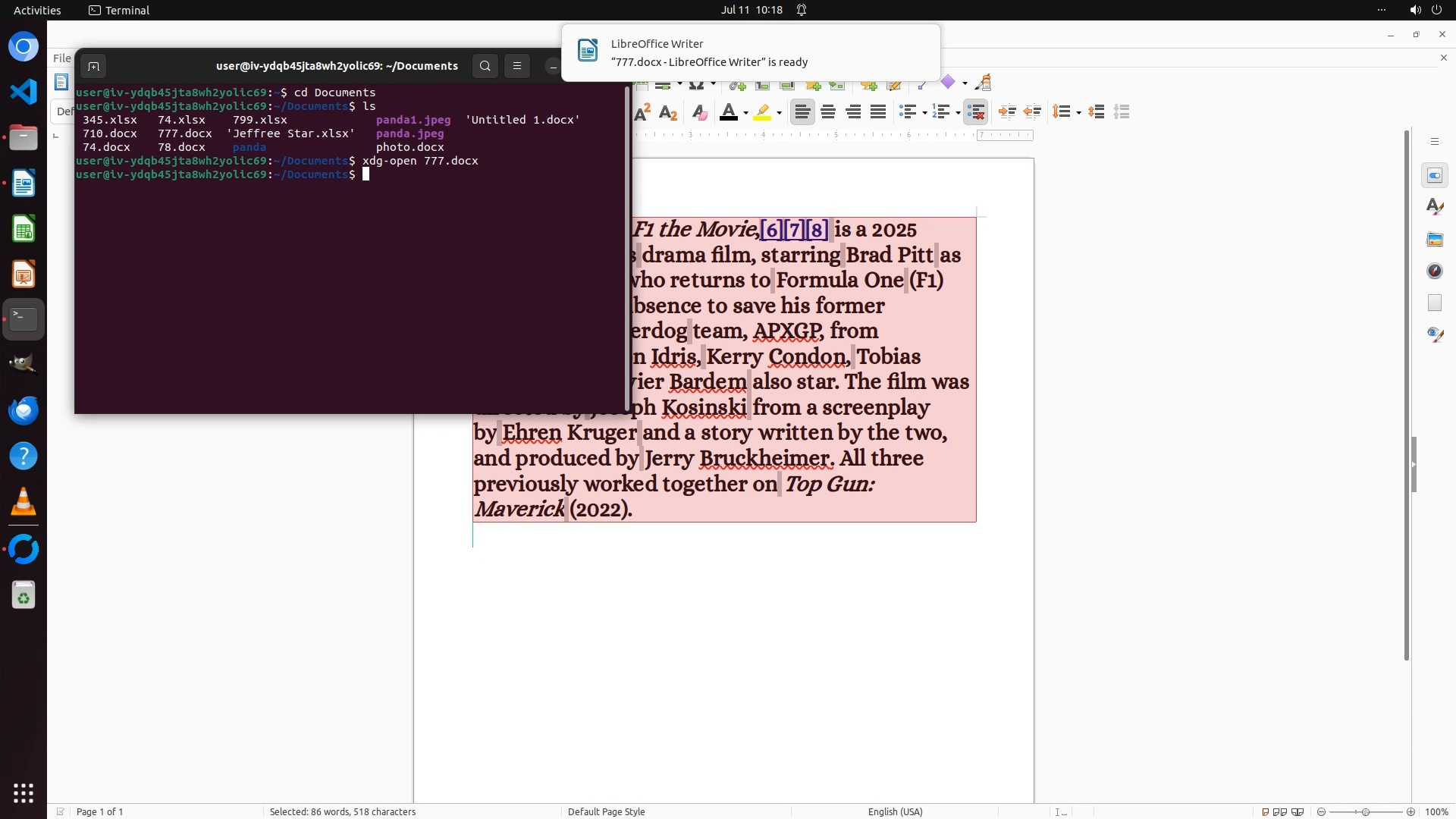Click the Activities button

coord(37,10)
